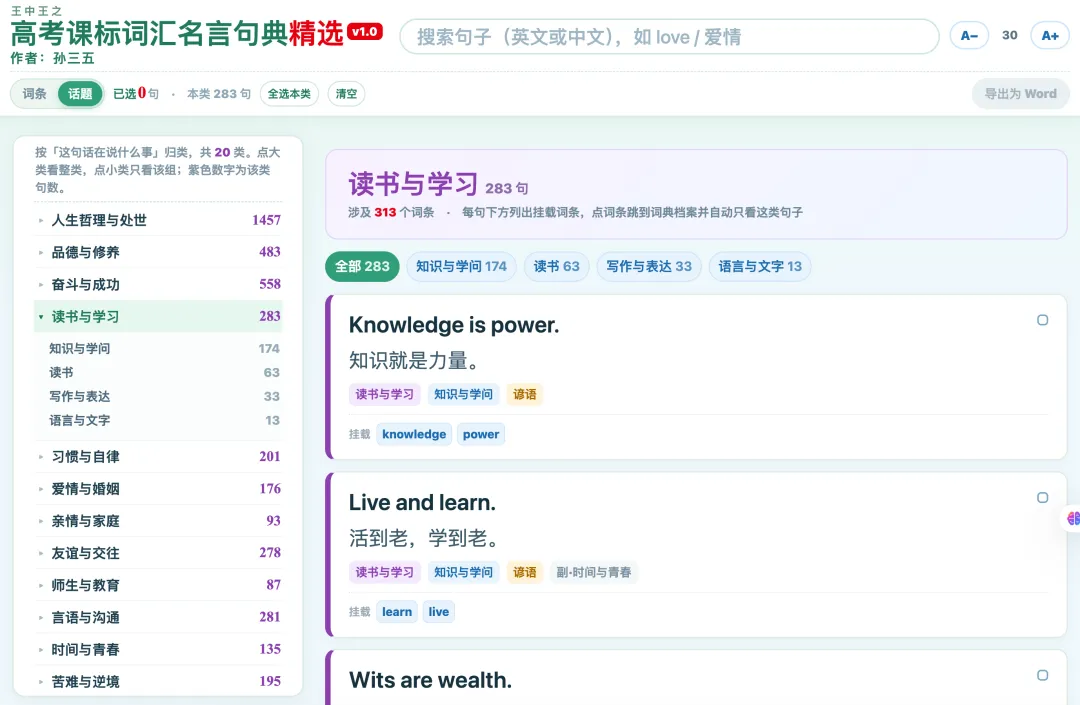Tick checkbox on Wits are wealth card

click(x=1042, y=675)
